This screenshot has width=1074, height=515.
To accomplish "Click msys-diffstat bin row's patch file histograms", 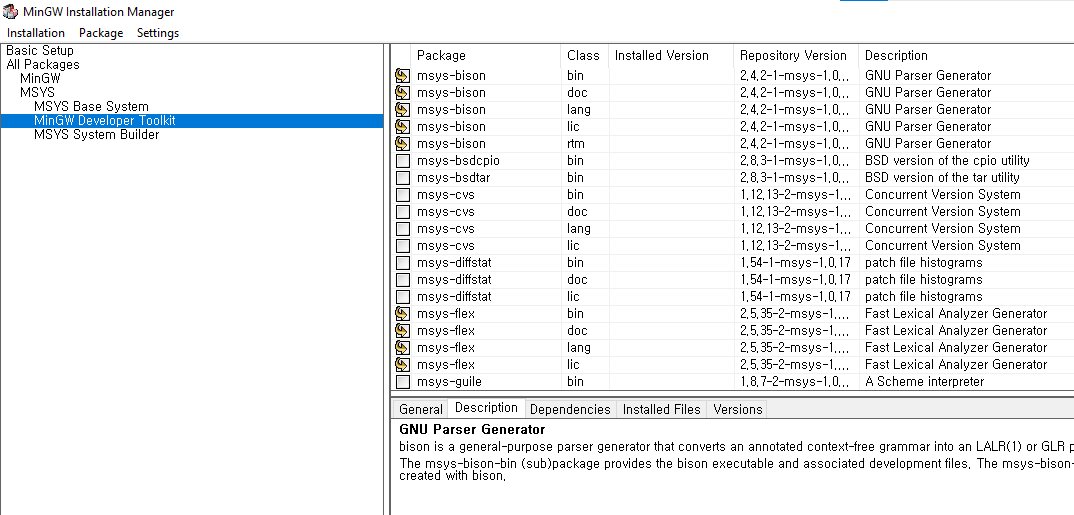I will click(x=923, y=263).
